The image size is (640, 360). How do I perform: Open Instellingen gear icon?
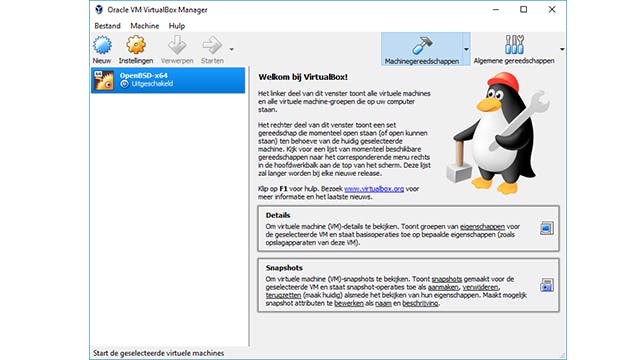[x=136, y=45]
